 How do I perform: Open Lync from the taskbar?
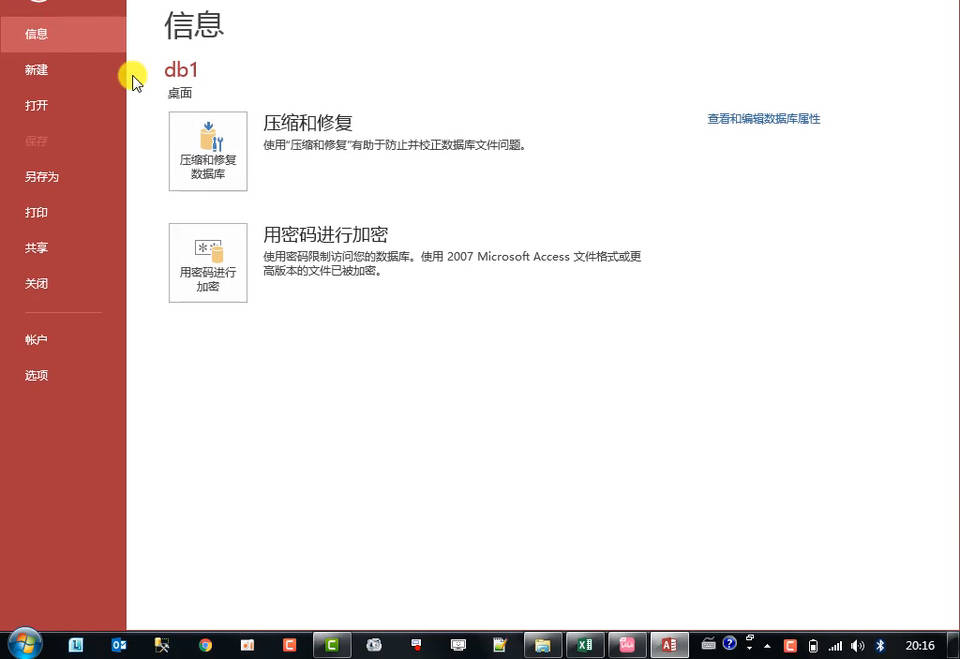tap(76, 645)
